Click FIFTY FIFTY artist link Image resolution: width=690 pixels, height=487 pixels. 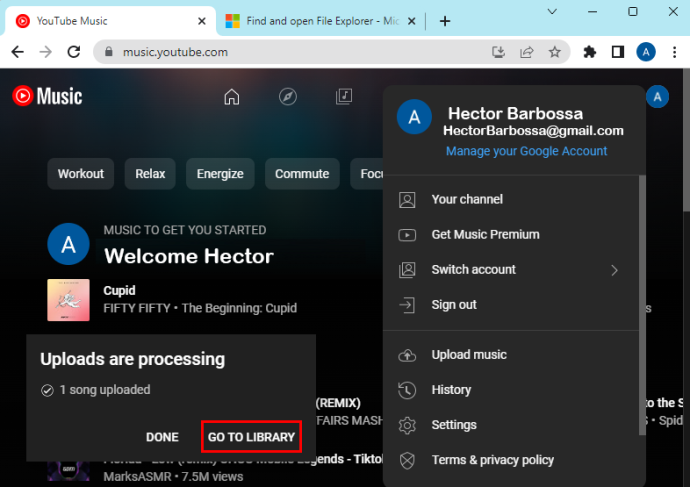click(136, 308)
